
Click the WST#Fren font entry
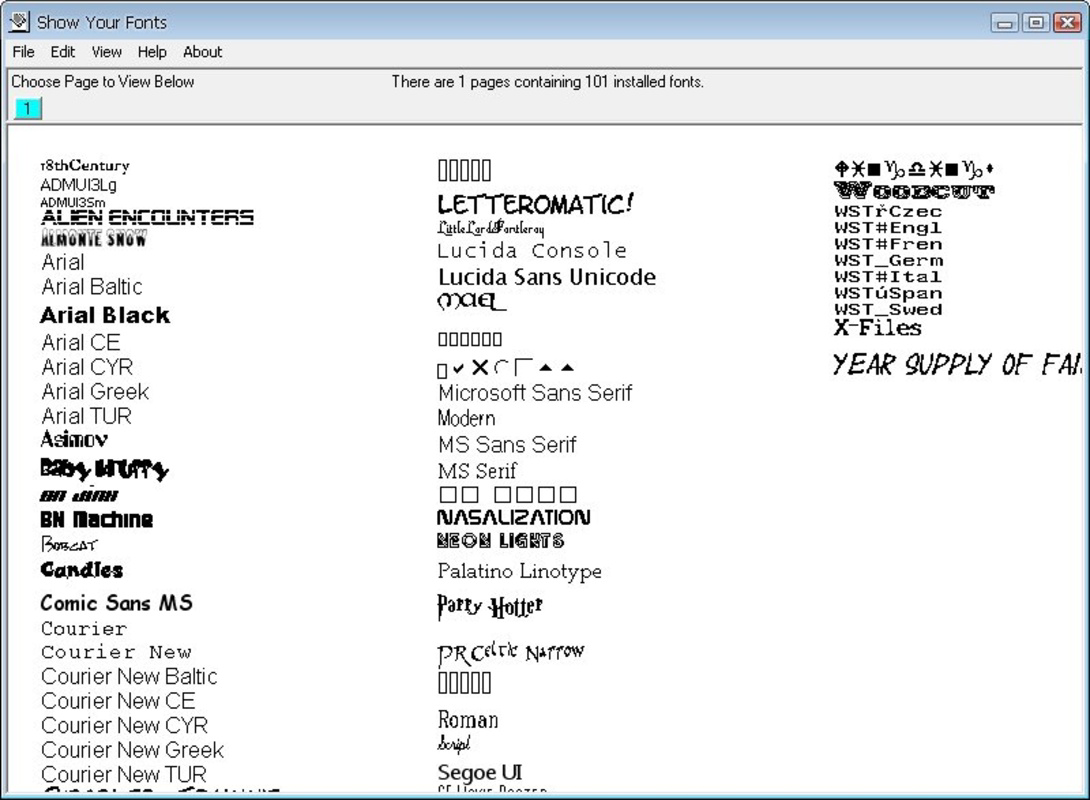click(888, 244)
